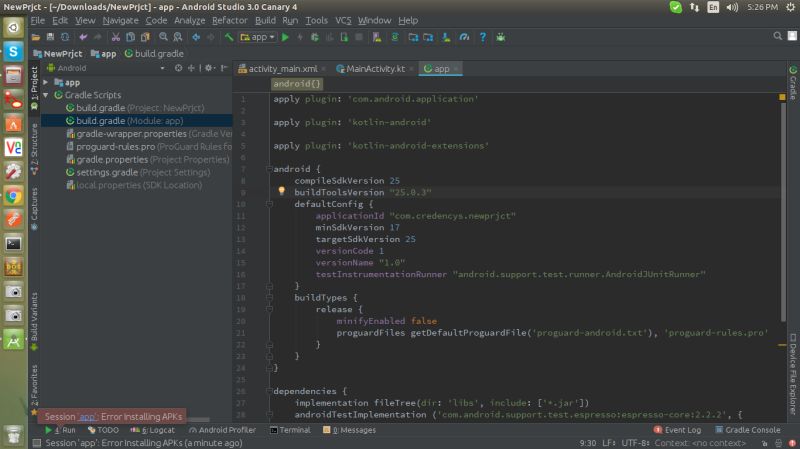Viewport: 800px width, 449px height.
Task: Run the app with the green play icon
Action: pos(285,37)
